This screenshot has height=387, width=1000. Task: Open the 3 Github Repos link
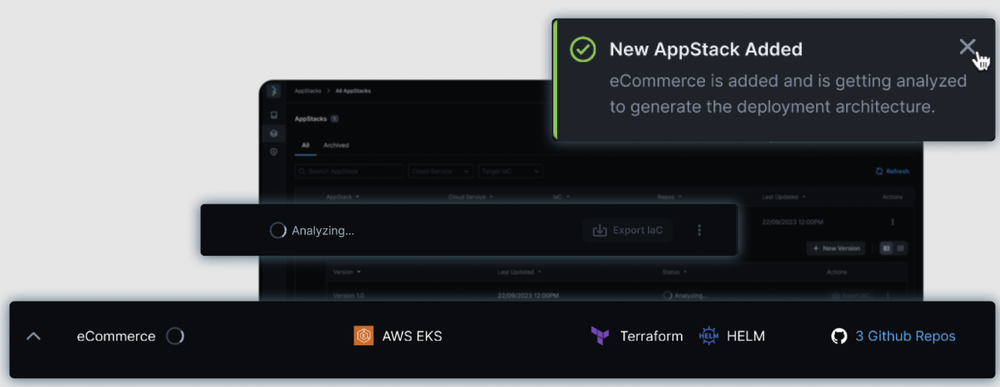point(905,336)
